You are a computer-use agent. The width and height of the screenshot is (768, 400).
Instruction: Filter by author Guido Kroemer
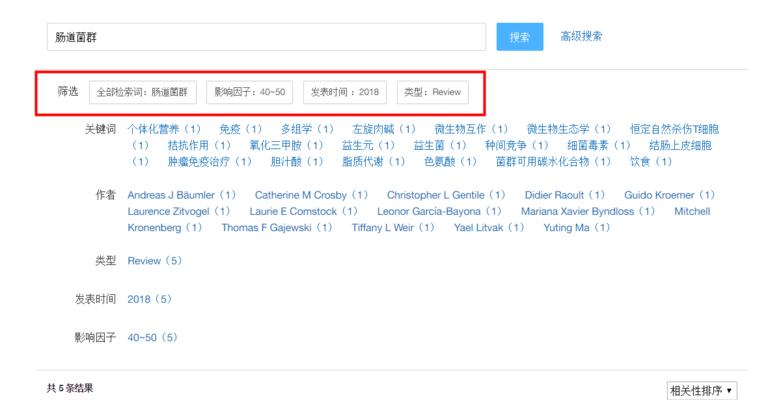point(669,195)
